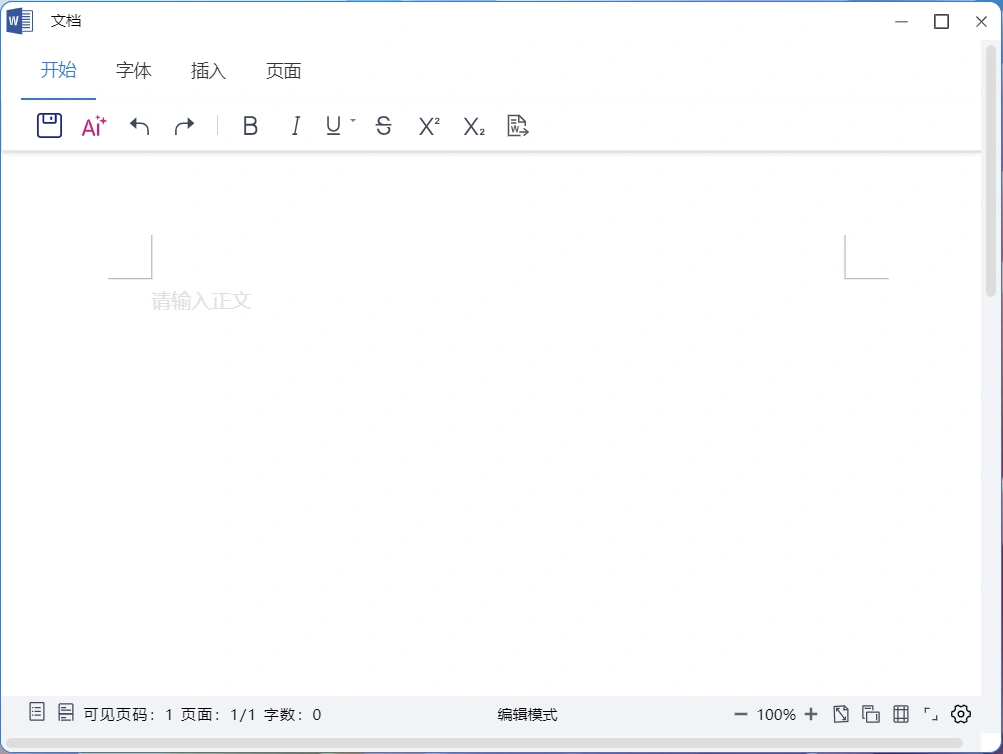
Task: Open the settings gear in status bar
Action: (x=961, y=714)
